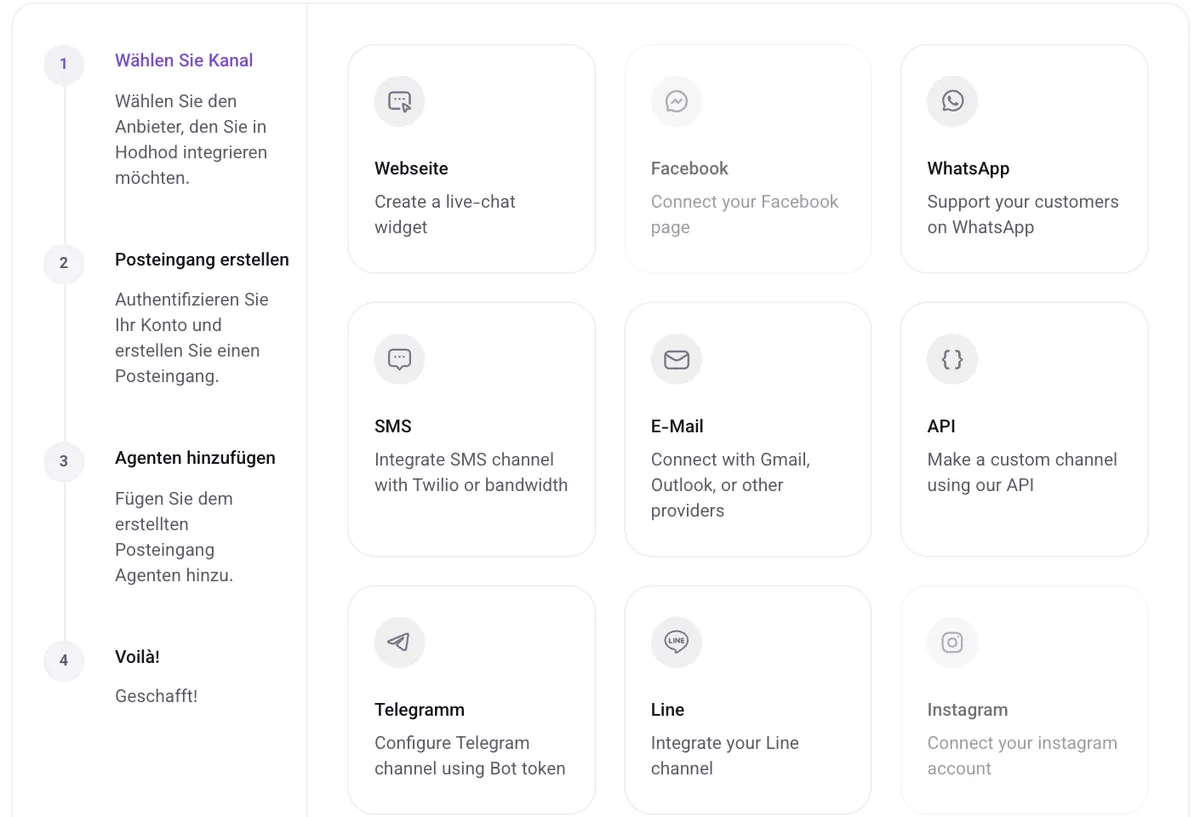This screenshot has width=1200, height=817.
Task: Click 'Configure Telegram channel using Bot token'
Action: 470,756
